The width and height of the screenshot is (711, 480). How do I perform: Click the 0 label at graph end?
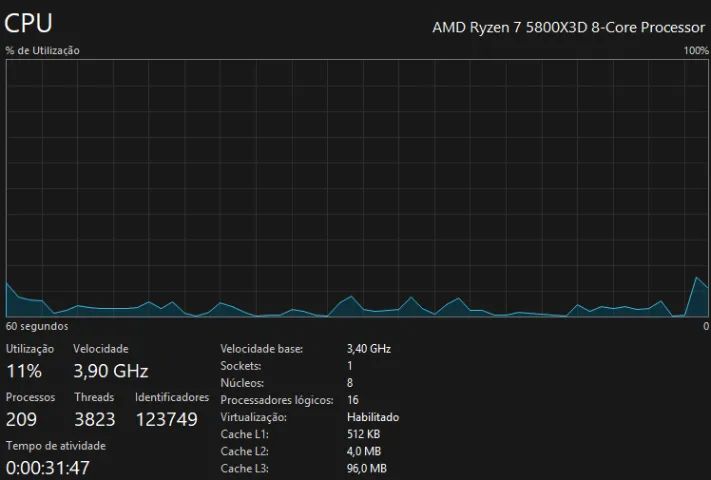point(706,326)
